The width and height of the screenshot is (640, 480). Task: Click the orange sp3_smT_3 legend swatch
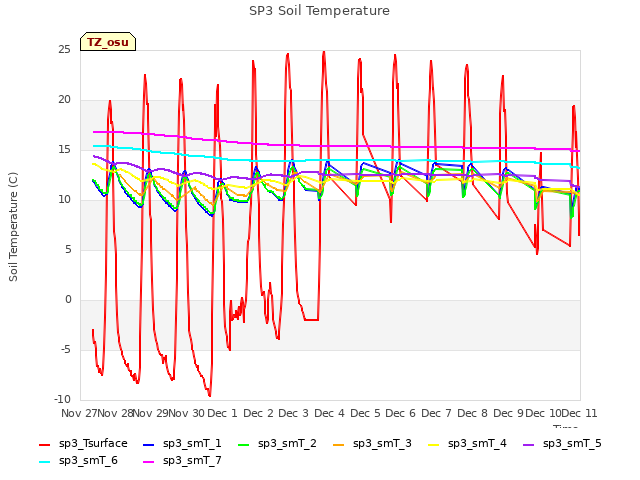[338, 444]
